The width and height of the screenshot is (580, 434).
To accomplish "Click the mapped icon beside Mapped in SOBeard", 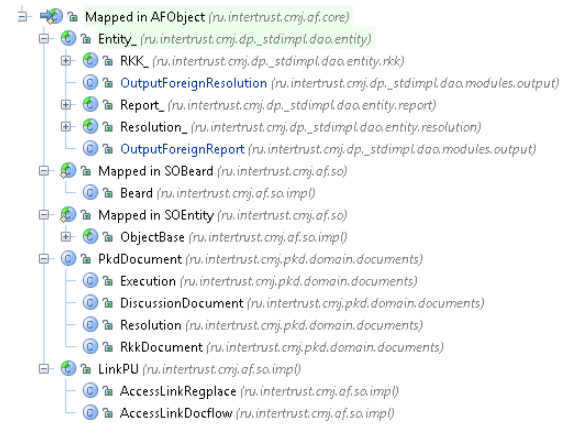I will [x=68, y=171].
